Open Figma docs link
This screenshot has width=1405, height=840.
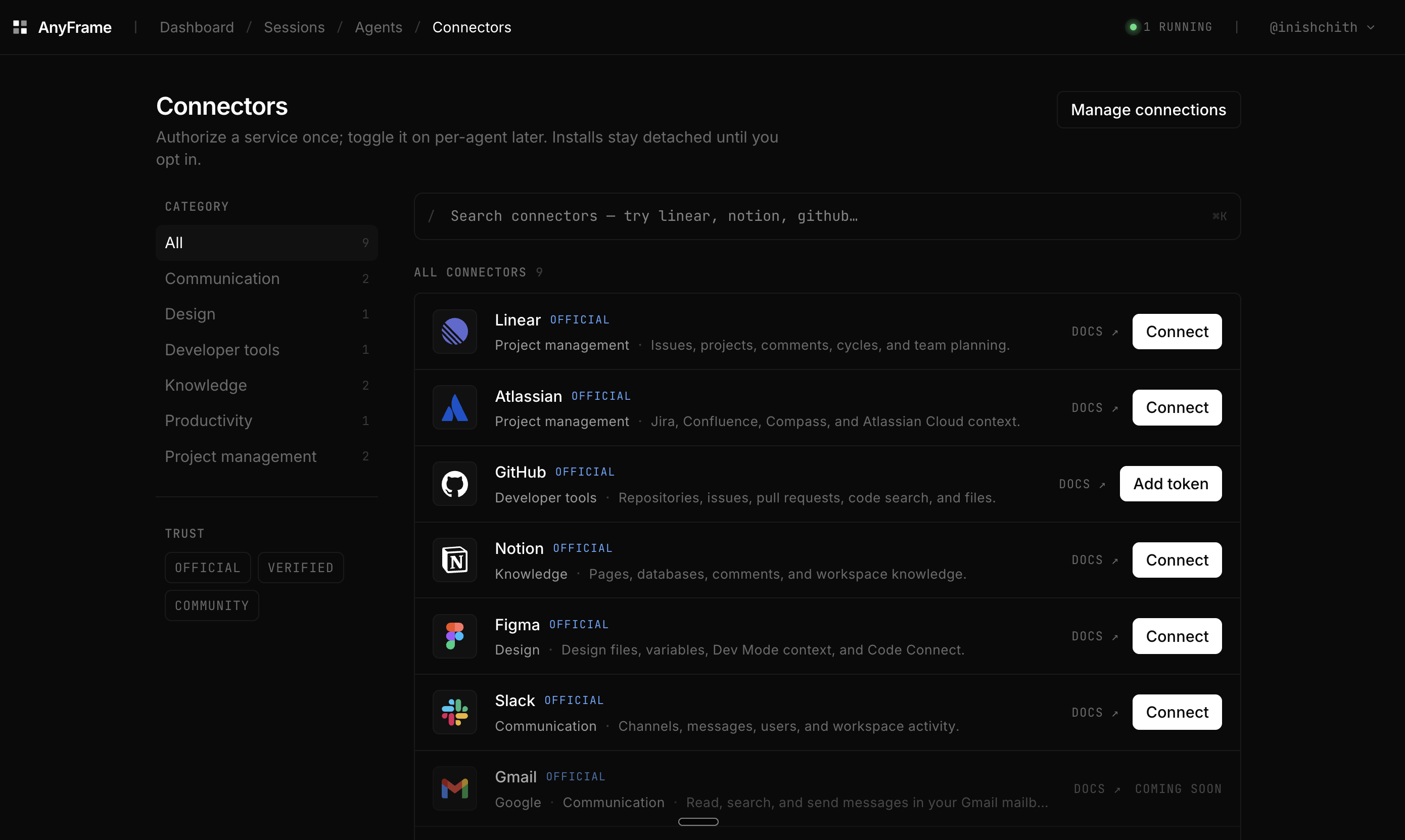coord(1094,636)
